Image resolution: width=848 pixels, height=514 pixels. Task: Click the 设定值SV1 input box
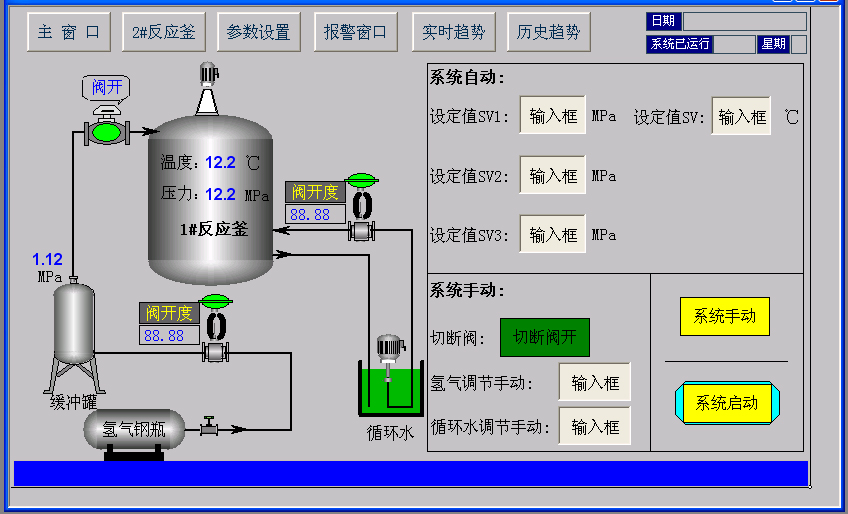pos(553,116)
